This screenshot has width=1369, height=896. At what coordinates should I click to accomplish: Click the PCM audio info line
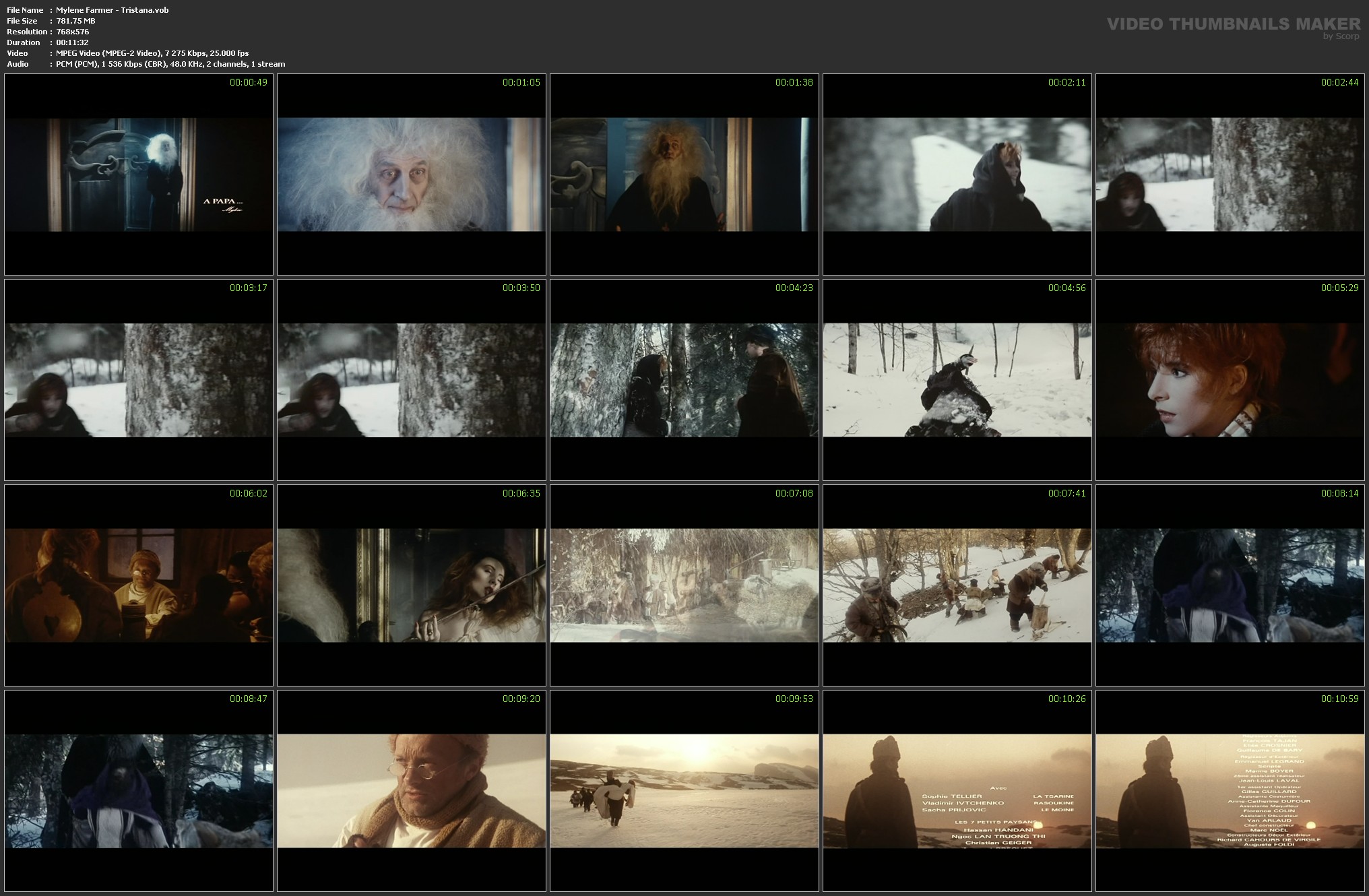coord(170,64)
